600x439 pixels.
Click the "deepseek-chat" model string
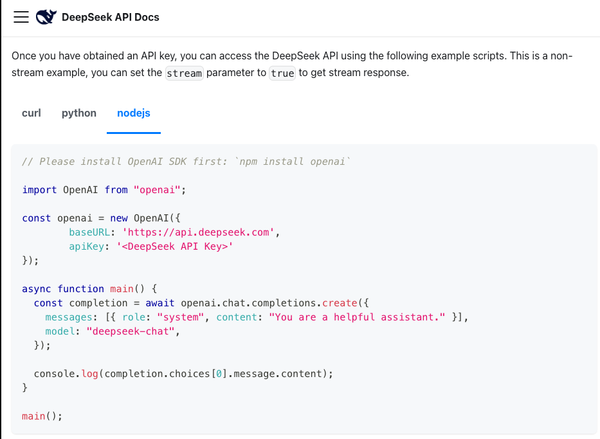click(130, 331)
